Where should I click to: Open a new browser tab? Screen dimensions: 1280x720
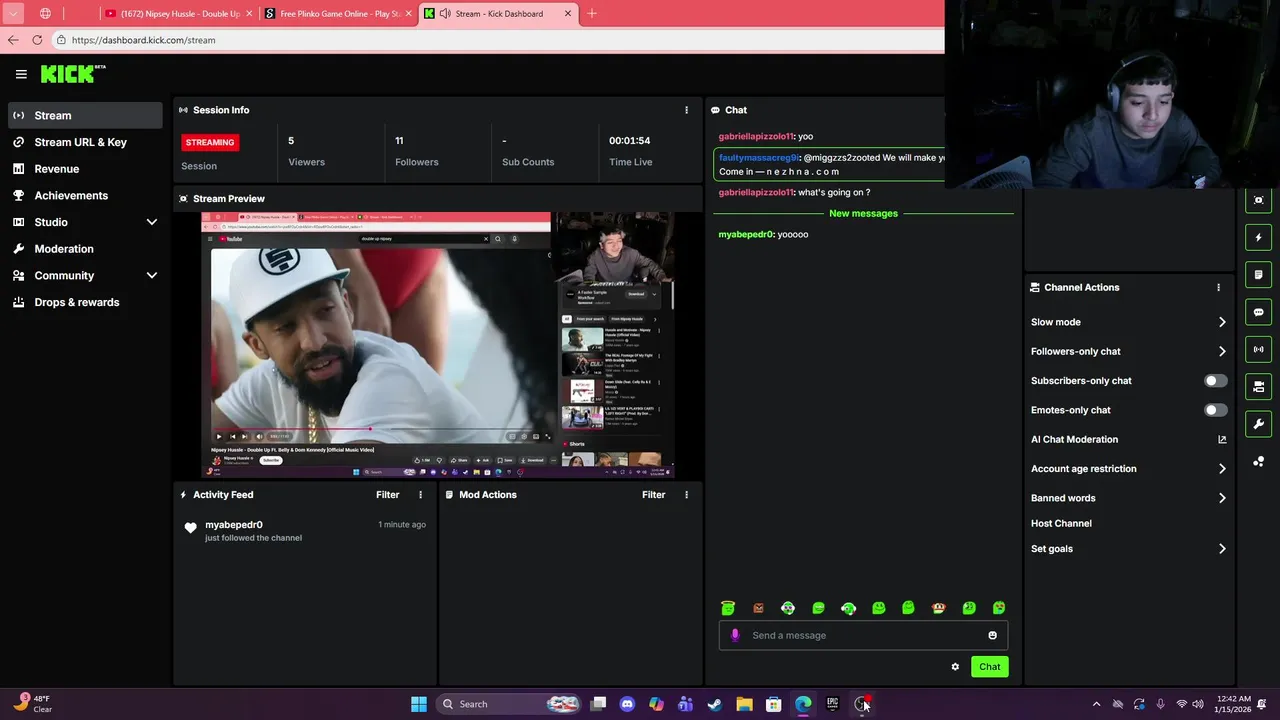[592, 14]
